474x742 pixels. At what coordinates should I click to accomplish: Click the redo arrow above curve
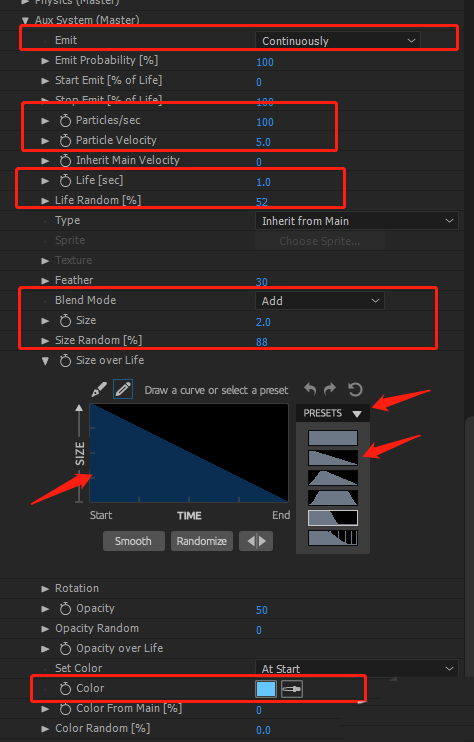(330, 389)
